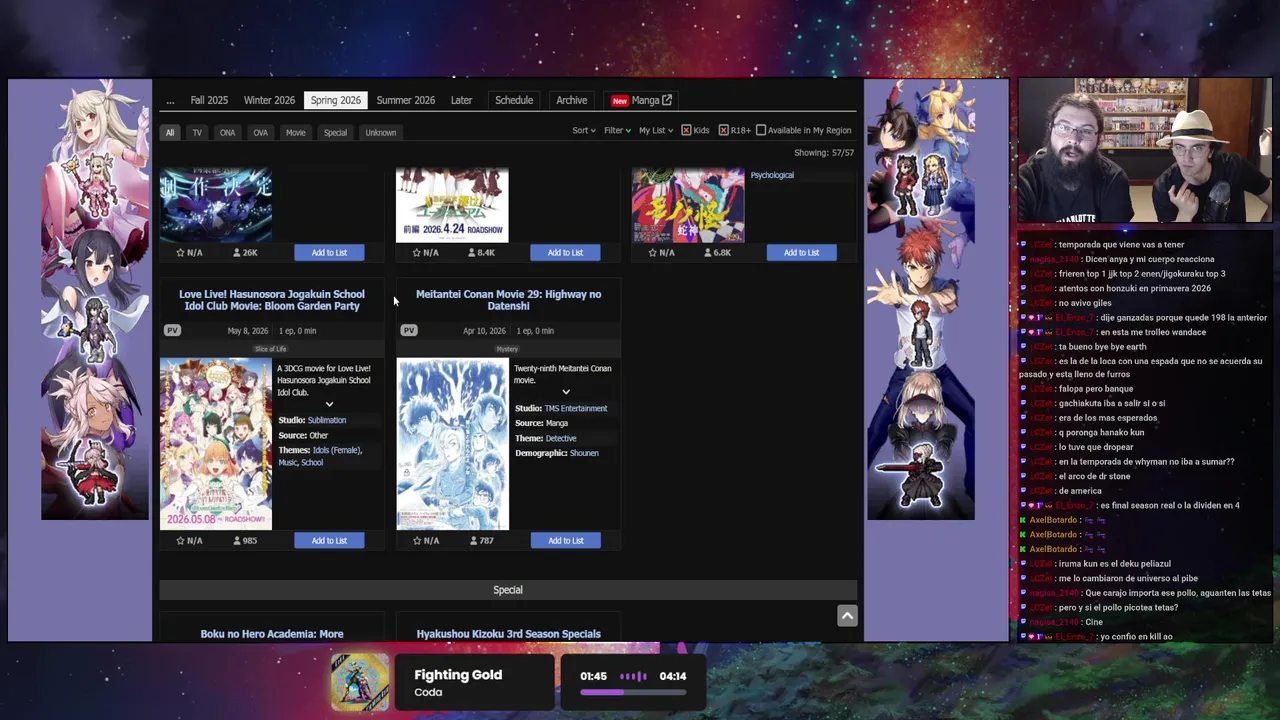Click the members icon showing 985
This screenshot has height=720, width=1280.
click(x=237, y=541)
